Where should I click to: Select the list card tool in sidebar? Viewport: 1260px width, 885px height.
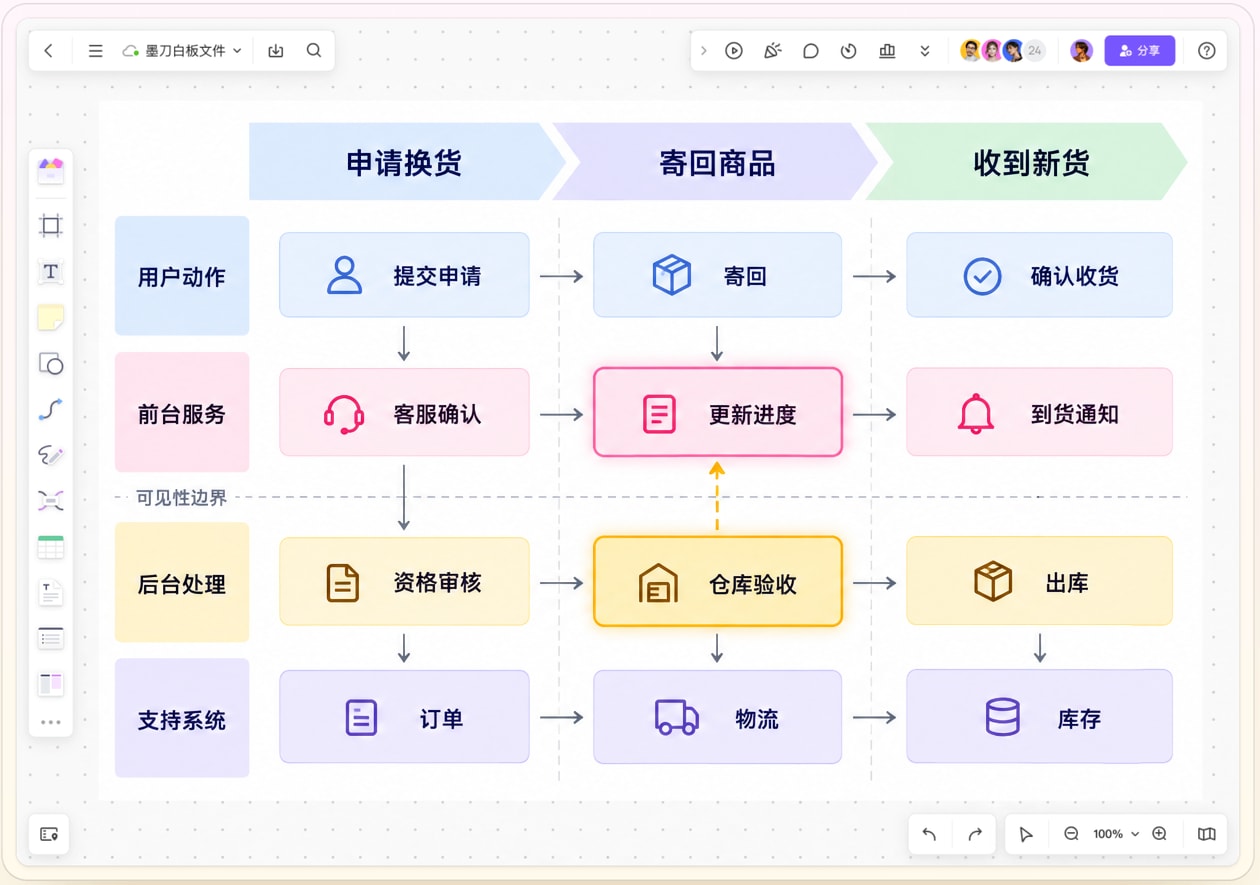tap(50, 638)
